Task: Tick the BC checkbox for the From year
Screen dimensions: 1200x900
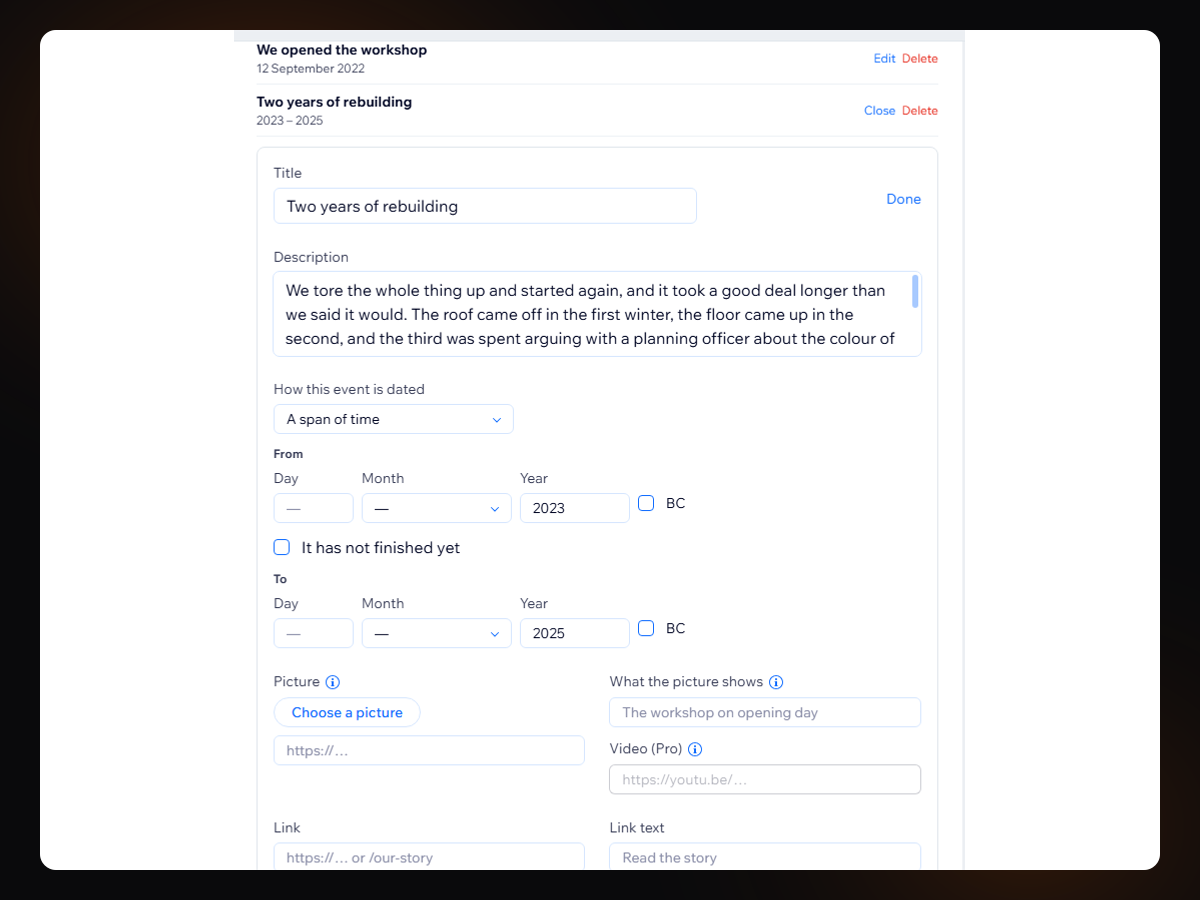Action: pyautogui.click(x=646, y=503)
